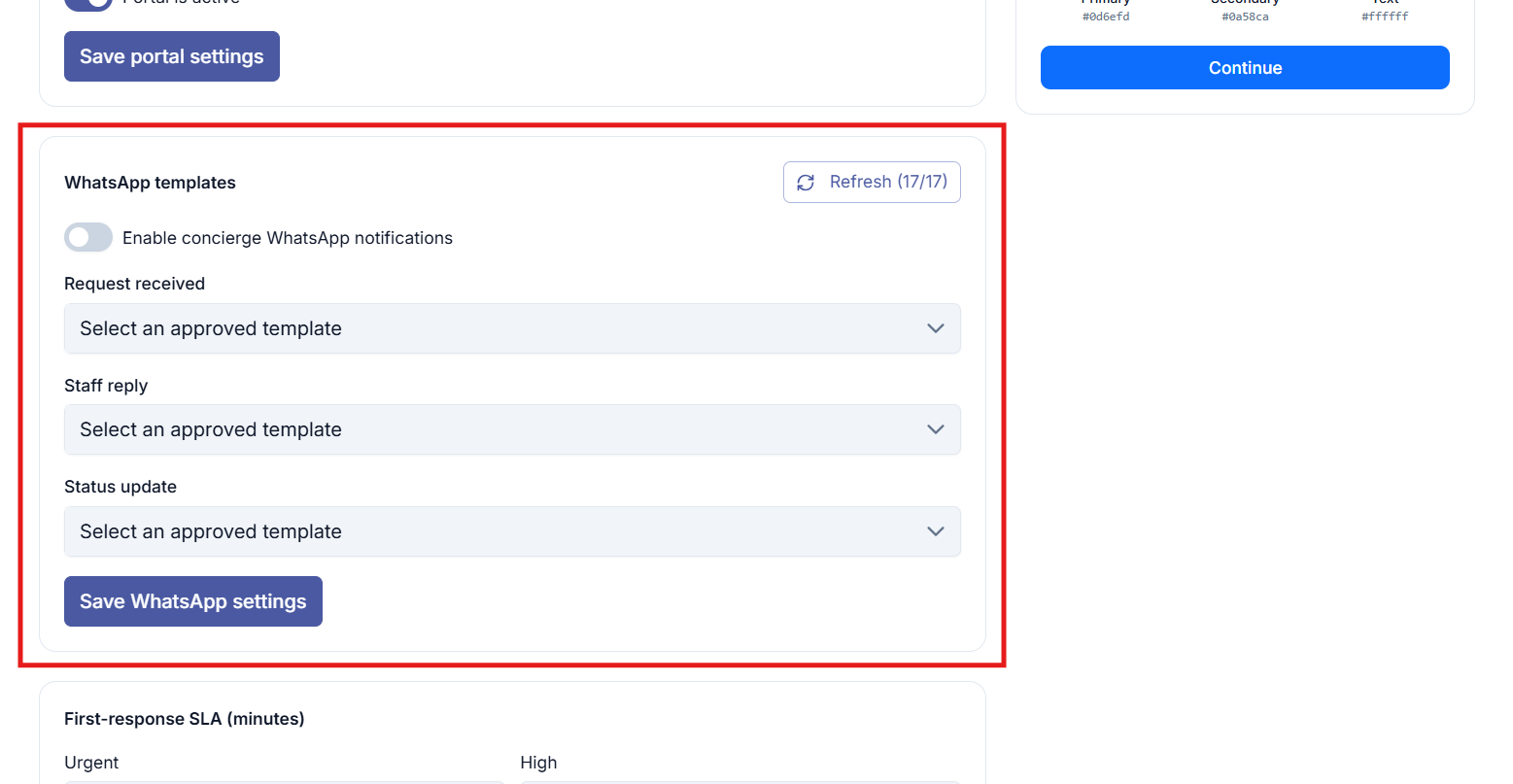Click the Status update label
Viewport: 1513px width, 784px height.
click(120, 487)
